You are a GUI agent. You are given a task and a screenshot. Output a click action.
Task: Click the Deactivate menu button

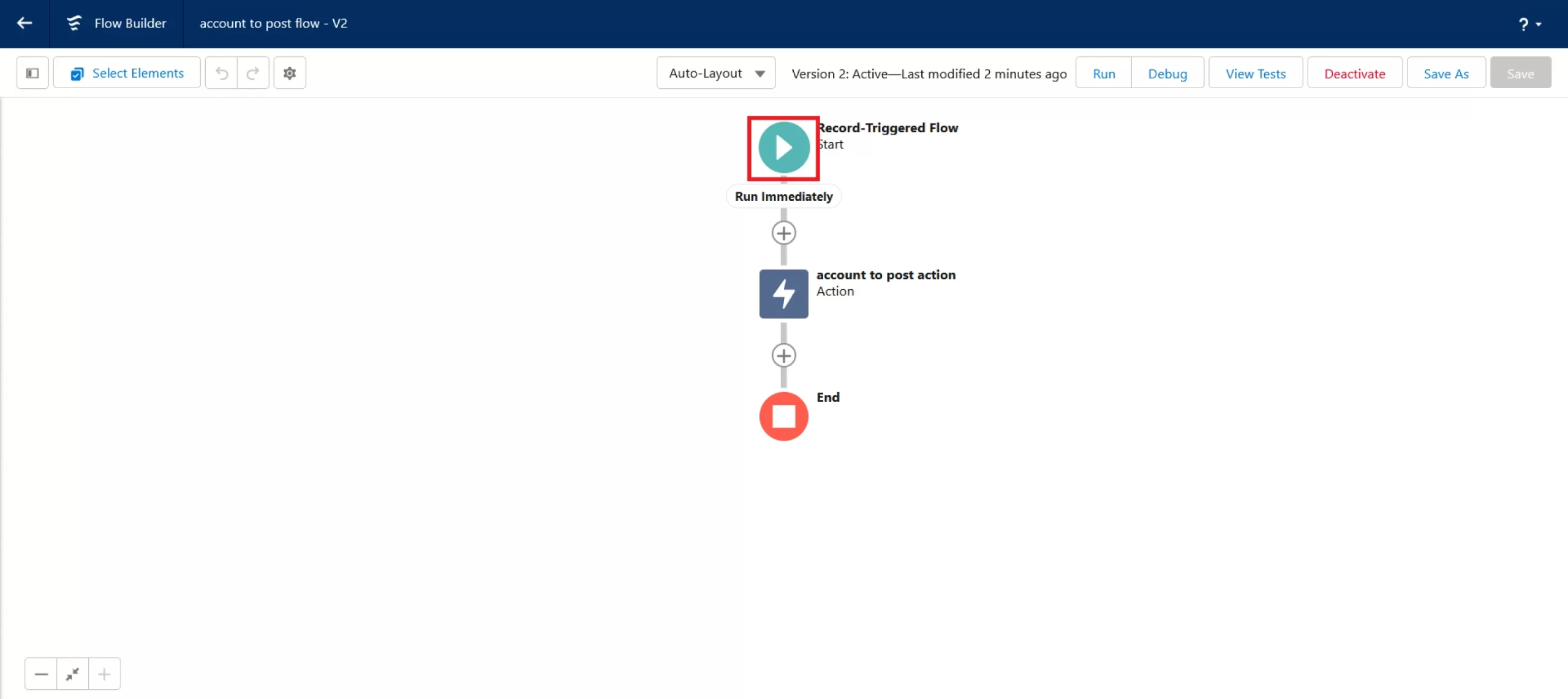pyautogui.click(x=1355, y=73)
